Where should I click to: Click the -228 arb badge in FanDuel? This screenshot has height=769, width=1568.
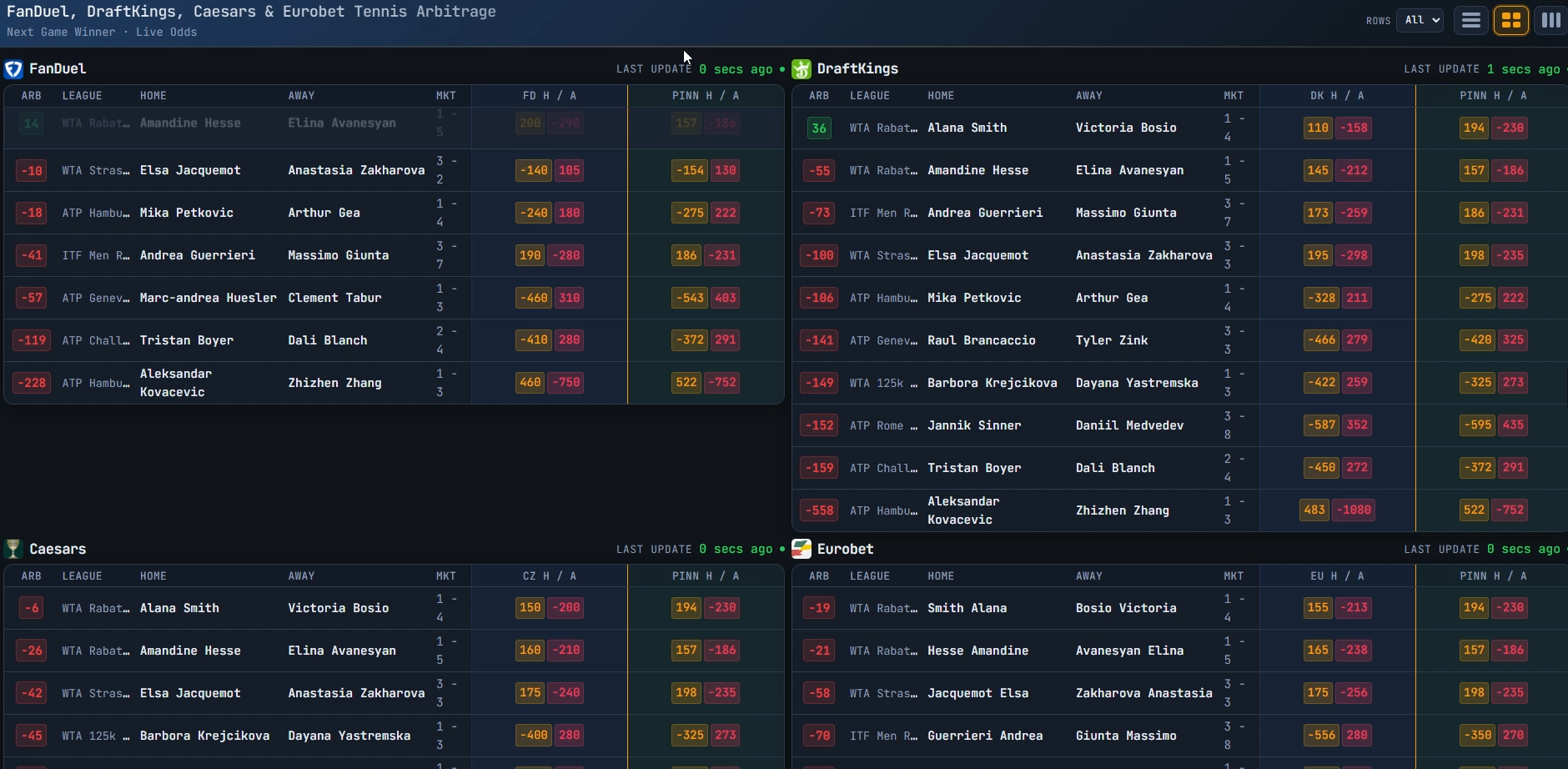[32, 383]
